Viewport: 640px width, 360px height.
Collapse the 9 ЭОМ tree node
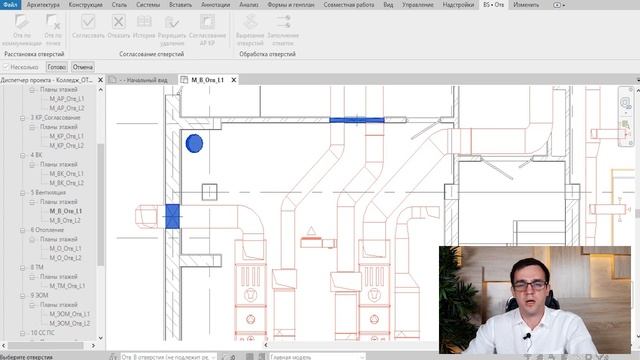click(23, 296)
